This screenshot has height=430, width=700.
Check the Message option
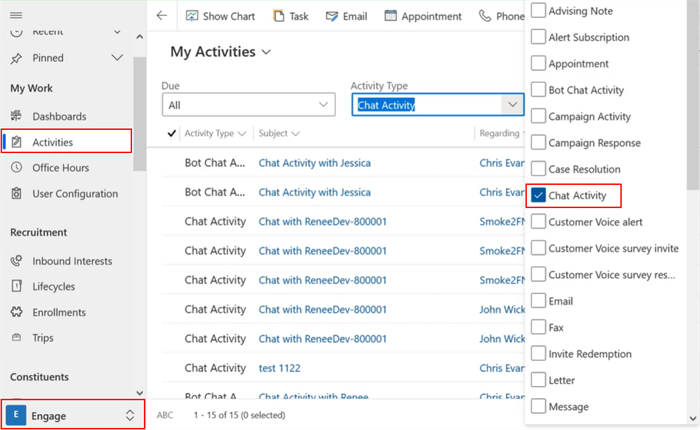point(538,406)
